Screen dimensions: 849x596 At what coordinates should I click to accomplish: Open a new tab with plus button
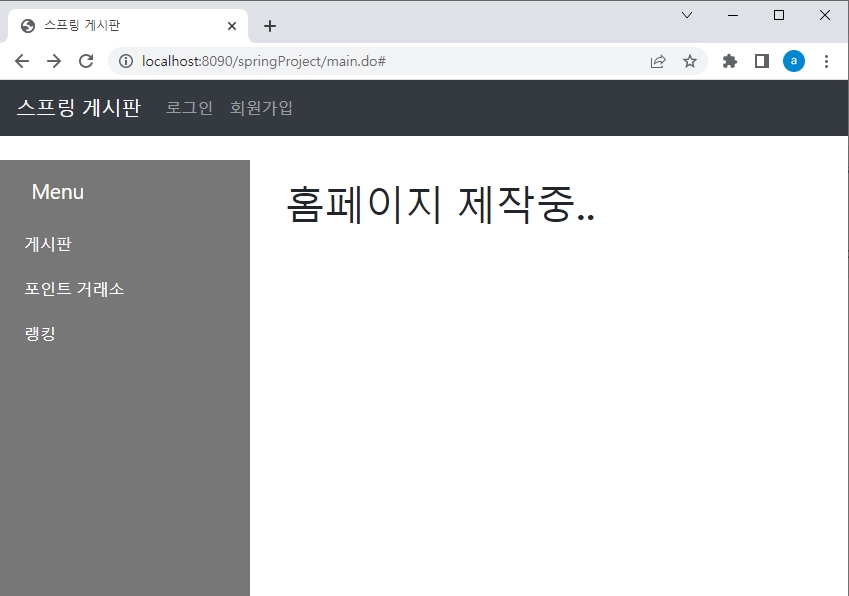[x=270, y=26]
